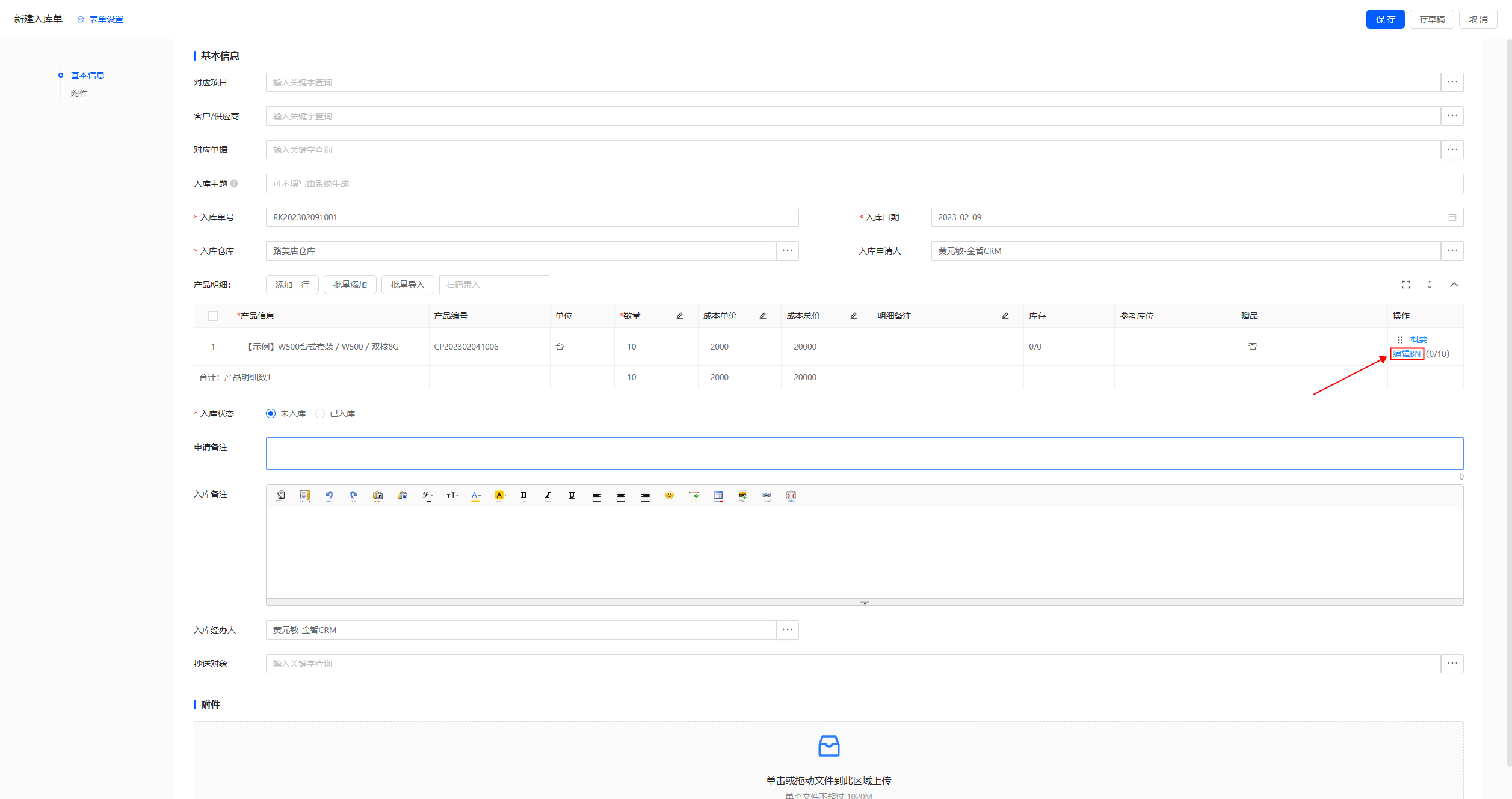Open the 入库经办人 selection (…) button
Image resolution: width=1512 pixels, height=799 pixels.
click(x=788, y=630)
